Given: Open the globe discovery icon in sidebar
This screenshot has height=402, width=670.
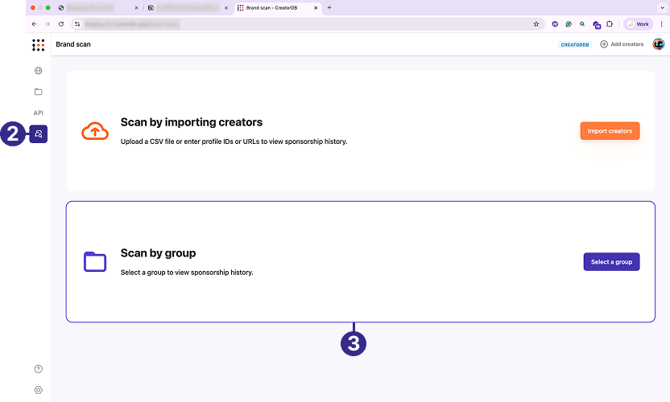Looking at the screenshot, I should pos(38,71).
